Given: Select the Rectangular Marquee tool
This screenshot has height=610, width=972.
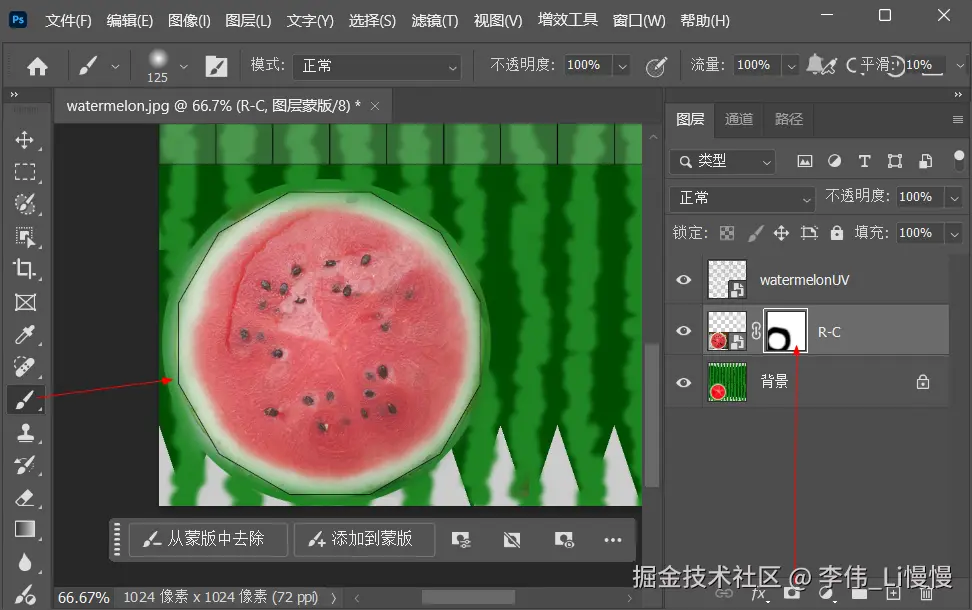Looking at the screenshot, I should (25, 172).
